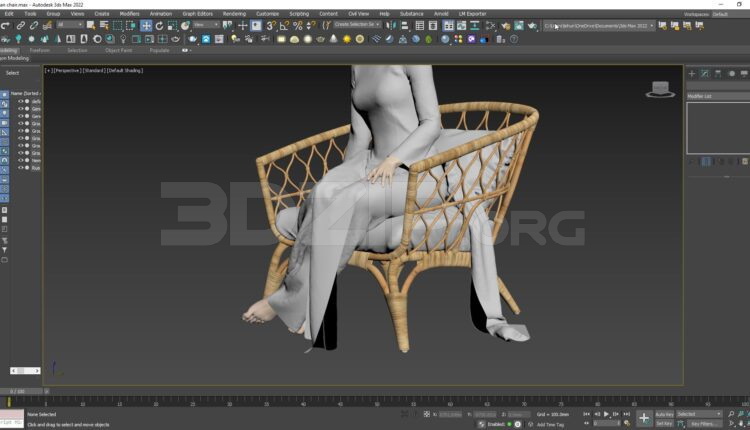Toggle the 3D Snaps icon
The image size is (750, 430).
click(x=271, y=25)
